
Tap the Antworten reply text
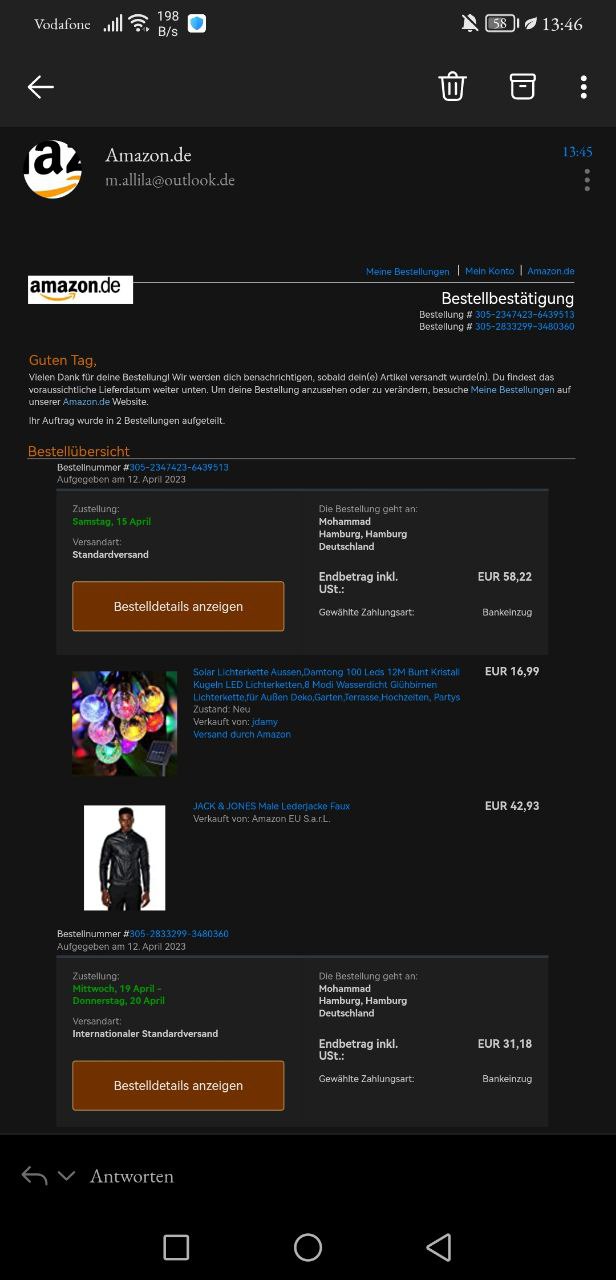(132, 1176)
